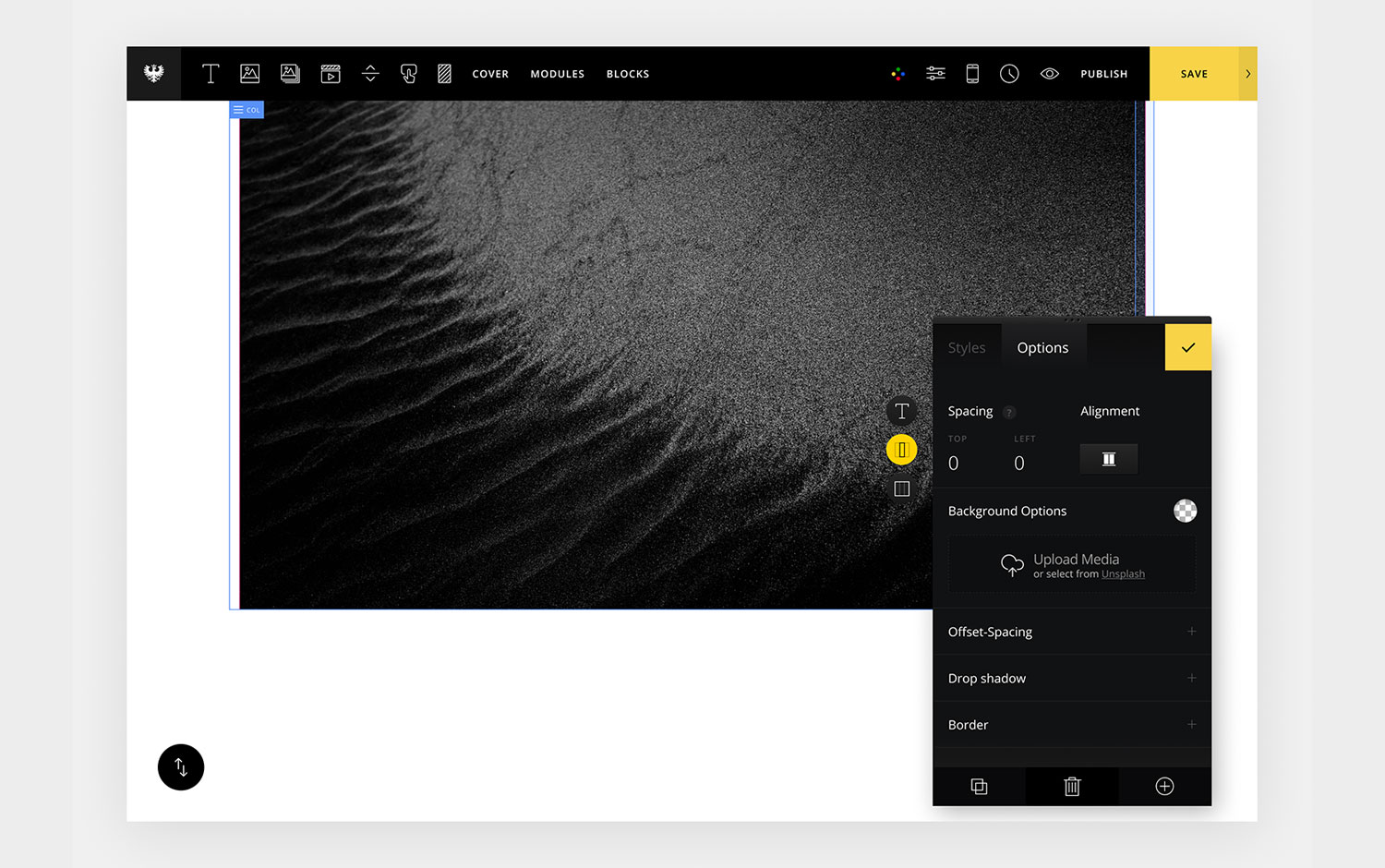Select the vertical Spacer tool
1385x868 pixels.
[370, 73]
